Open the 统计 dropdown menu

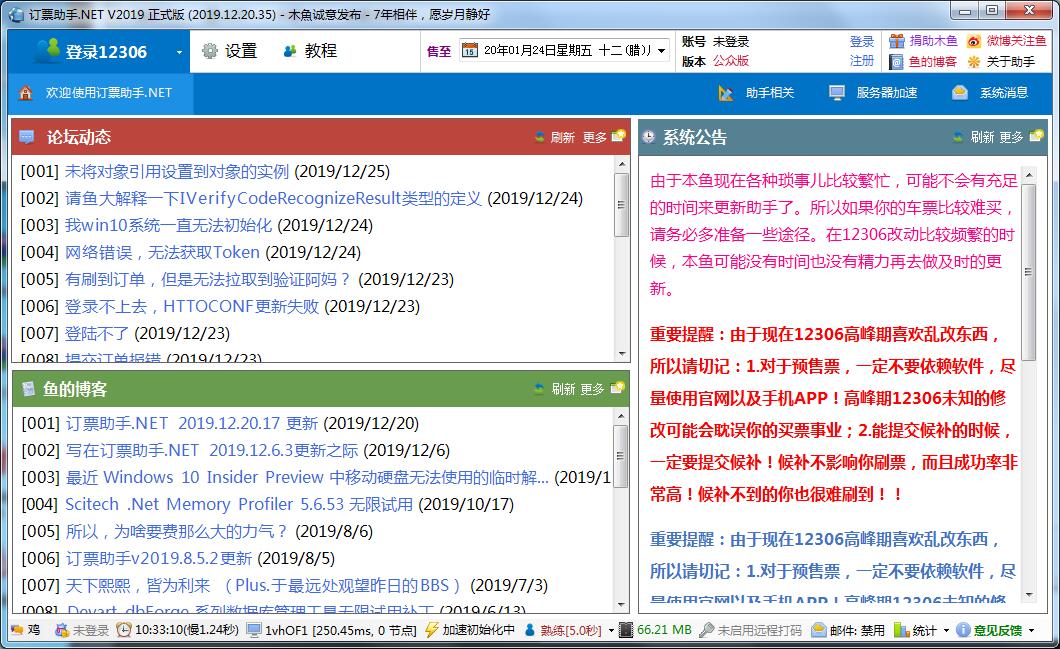(945, 630)
